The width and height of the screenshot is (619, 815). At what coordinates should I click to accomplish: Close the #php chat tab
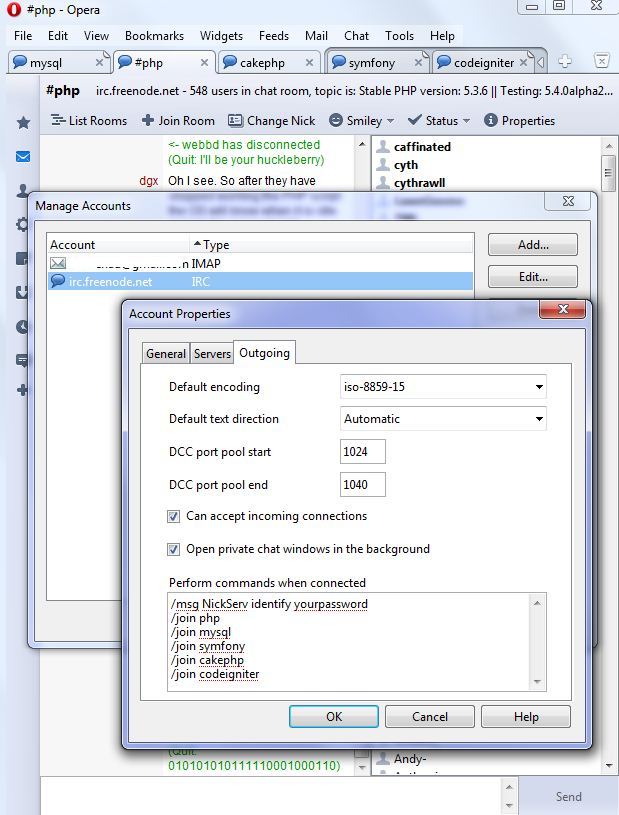204,62
